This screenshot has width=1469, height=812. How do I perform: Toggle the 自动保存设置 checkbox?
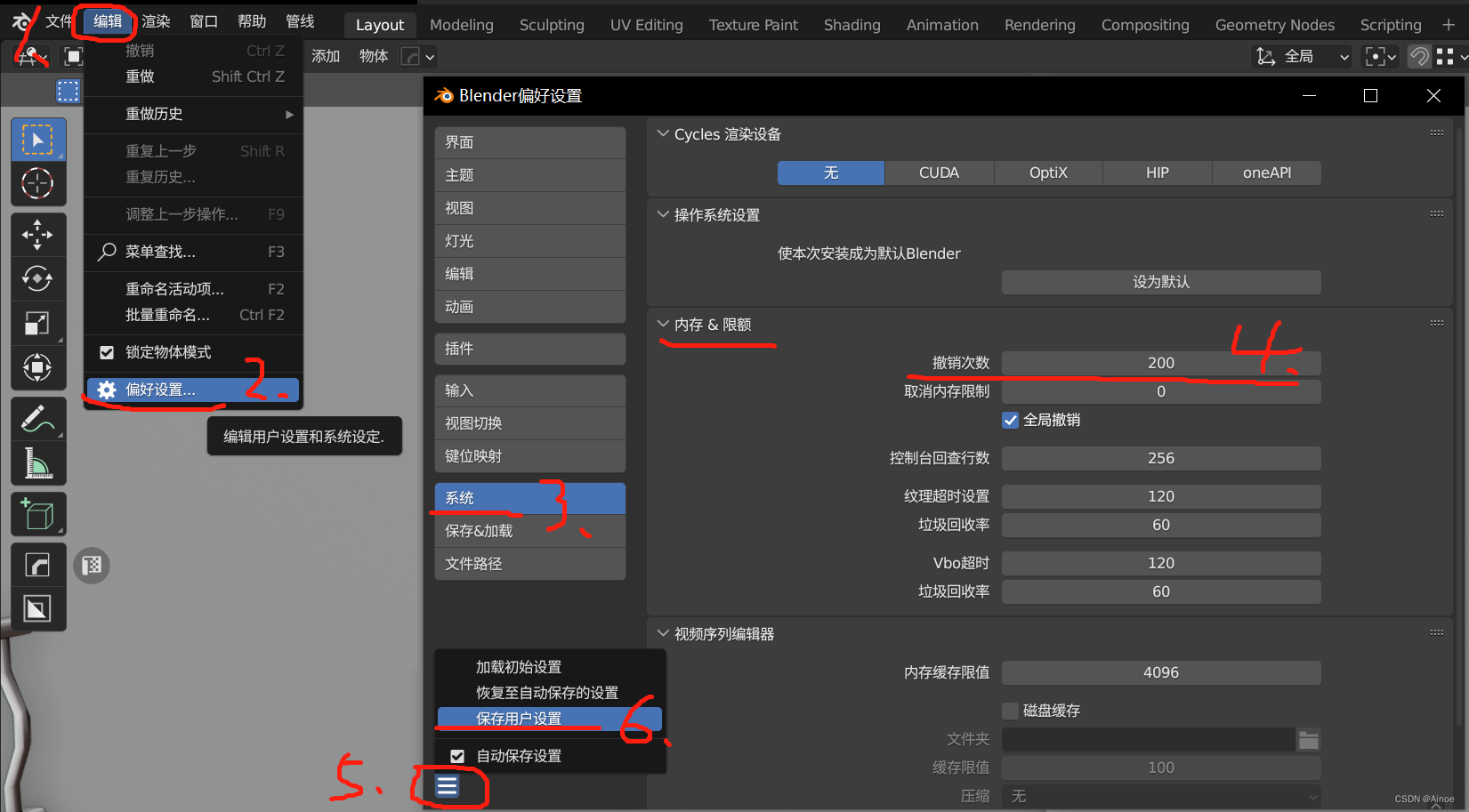tap(457, 756)
